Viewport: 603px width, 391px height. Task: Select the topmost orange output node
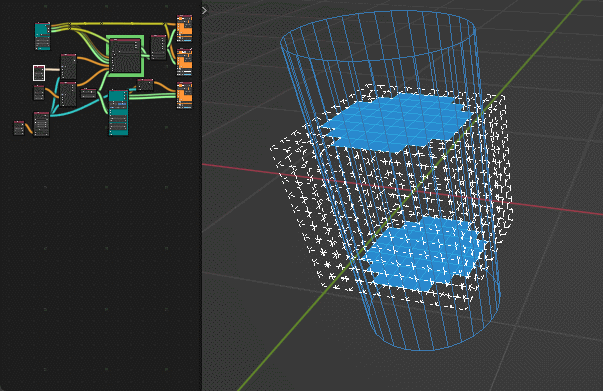pyautogui.click(x=184, y=28)
